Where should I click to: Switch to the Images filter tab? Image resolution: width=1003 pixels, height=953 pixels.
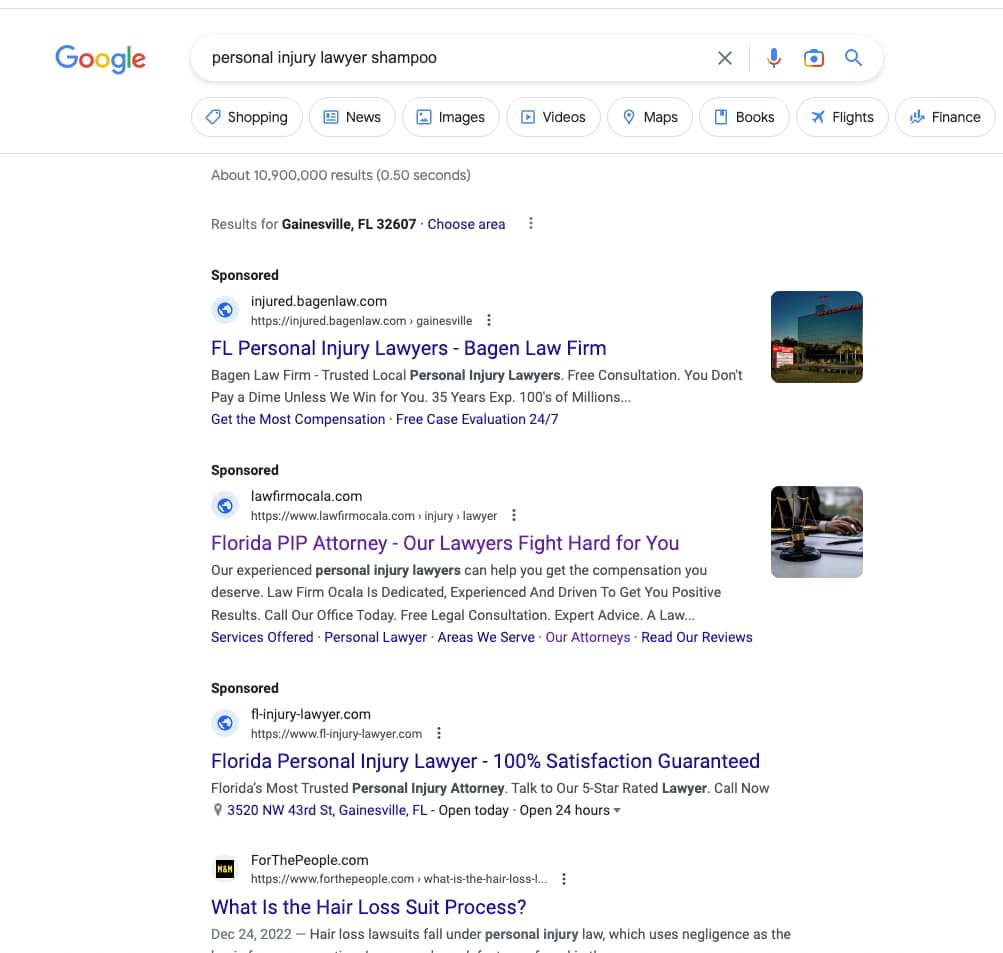point(451,117)
